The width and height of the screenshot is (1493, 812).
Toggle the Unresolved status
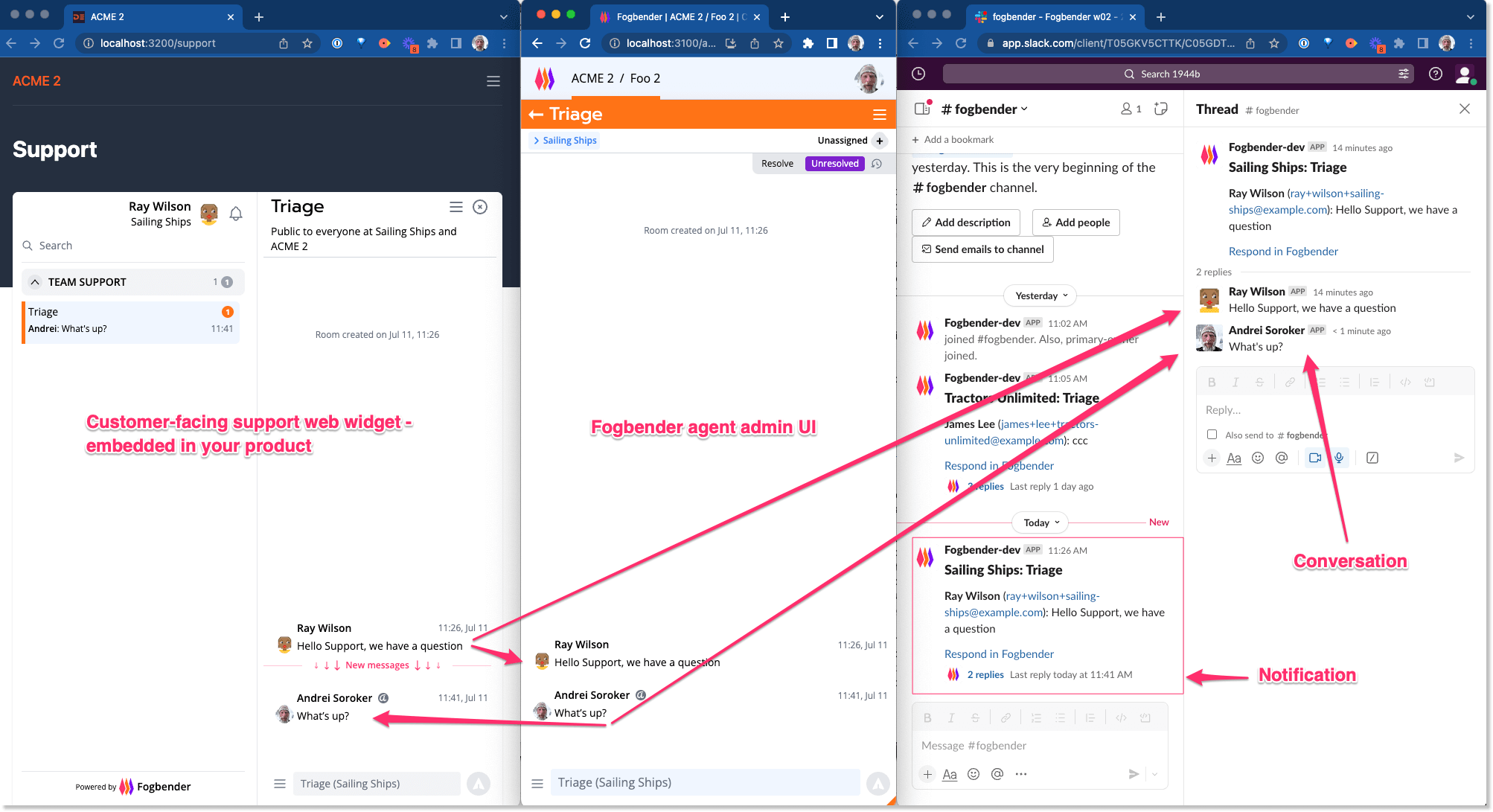835,164
